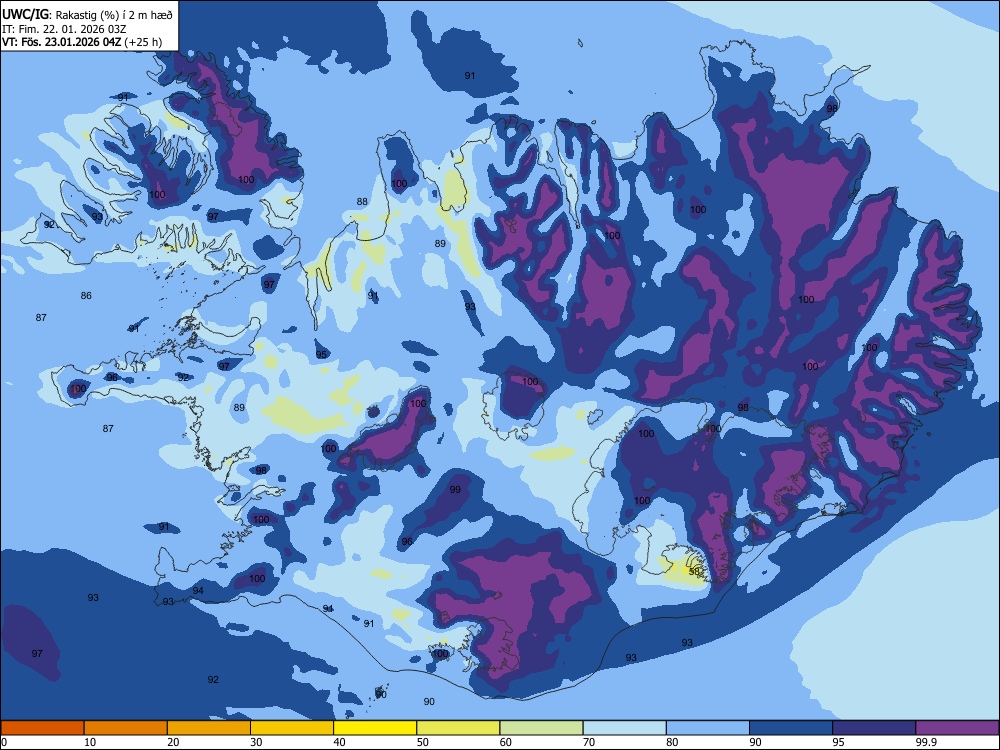Viewport: 1000px width, 750px height.
Task: Click the legend tick label '10'
Action: pyautogui.click(x=90, y=742)
